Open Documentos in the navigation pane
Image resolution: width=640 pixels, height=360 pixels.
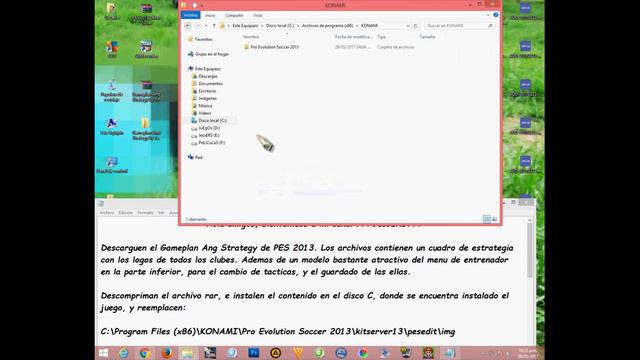211,84
